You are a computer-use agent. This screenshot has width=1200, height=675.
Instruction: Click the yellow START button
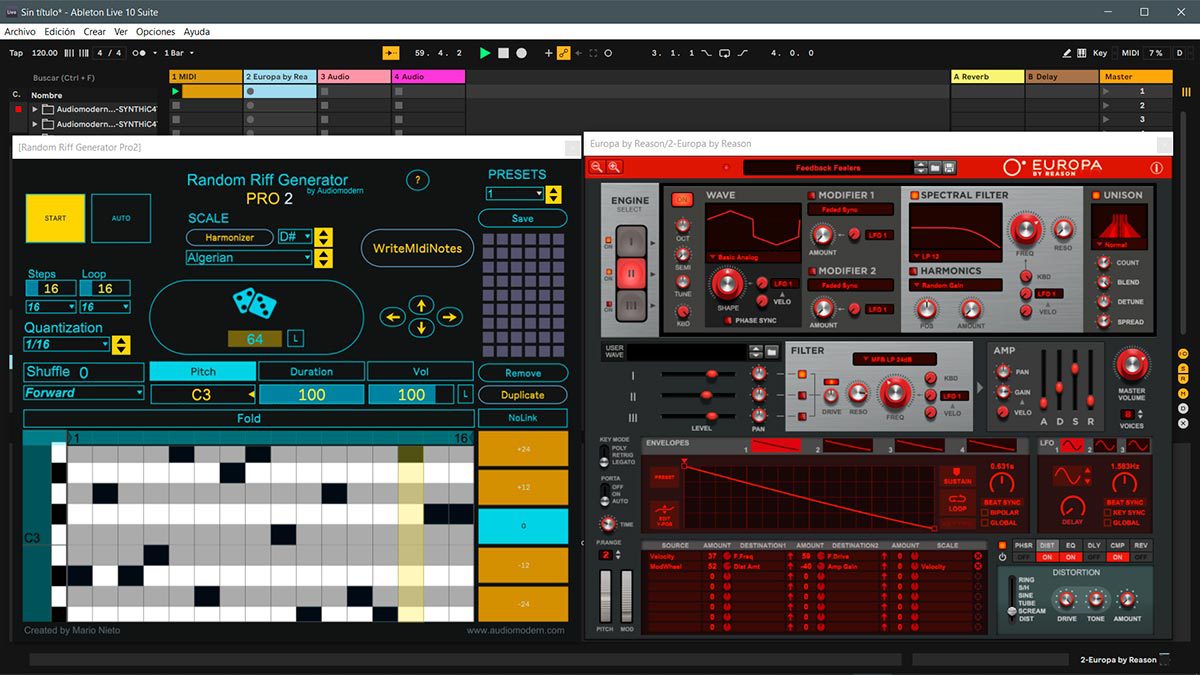pos(55,218)
